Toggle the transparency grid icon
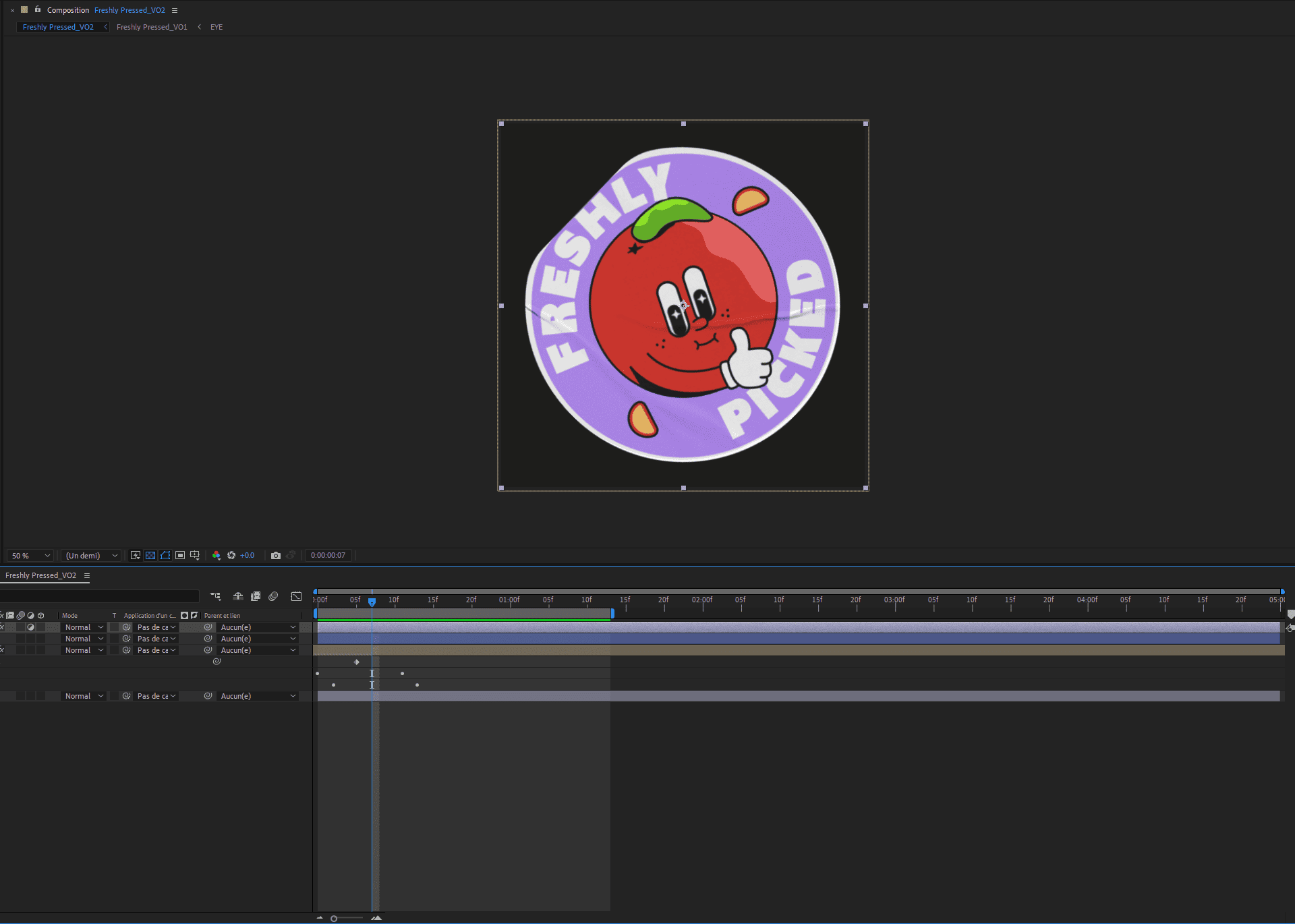The height and width of the screenshot is (924, 1295). click(x=150, y=555)
